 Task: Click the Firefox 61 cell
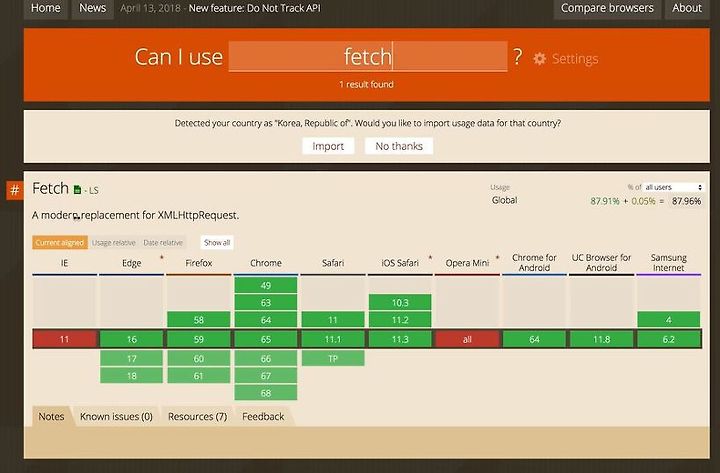(x=199, y=376)
